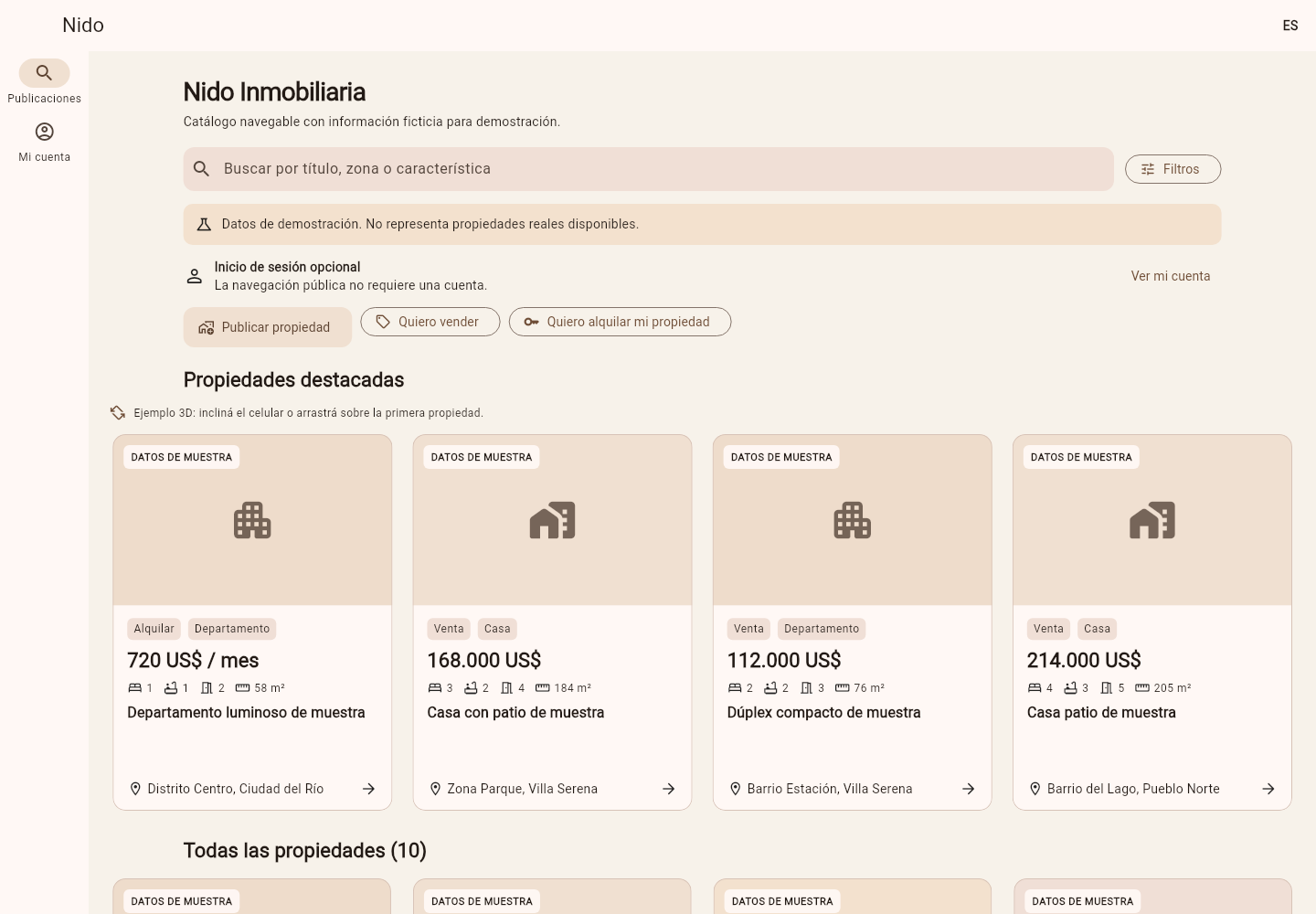The height and width of the screenshot is (914, 1316).
Task: Open Dúplex compacto building image
Action: 852,520
